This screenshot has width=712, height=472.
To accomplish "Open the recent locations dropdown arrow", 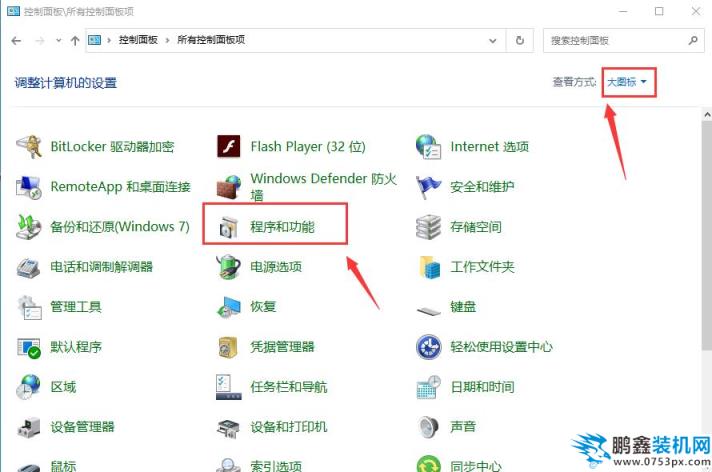I will pos(59,40).
